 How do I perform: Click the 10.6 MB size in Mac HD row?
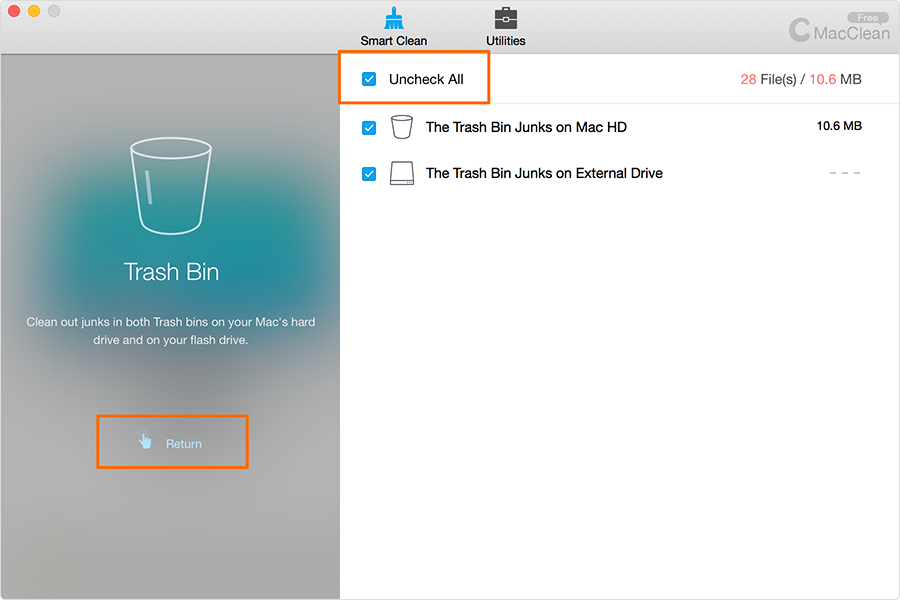(x=839, y=126)
